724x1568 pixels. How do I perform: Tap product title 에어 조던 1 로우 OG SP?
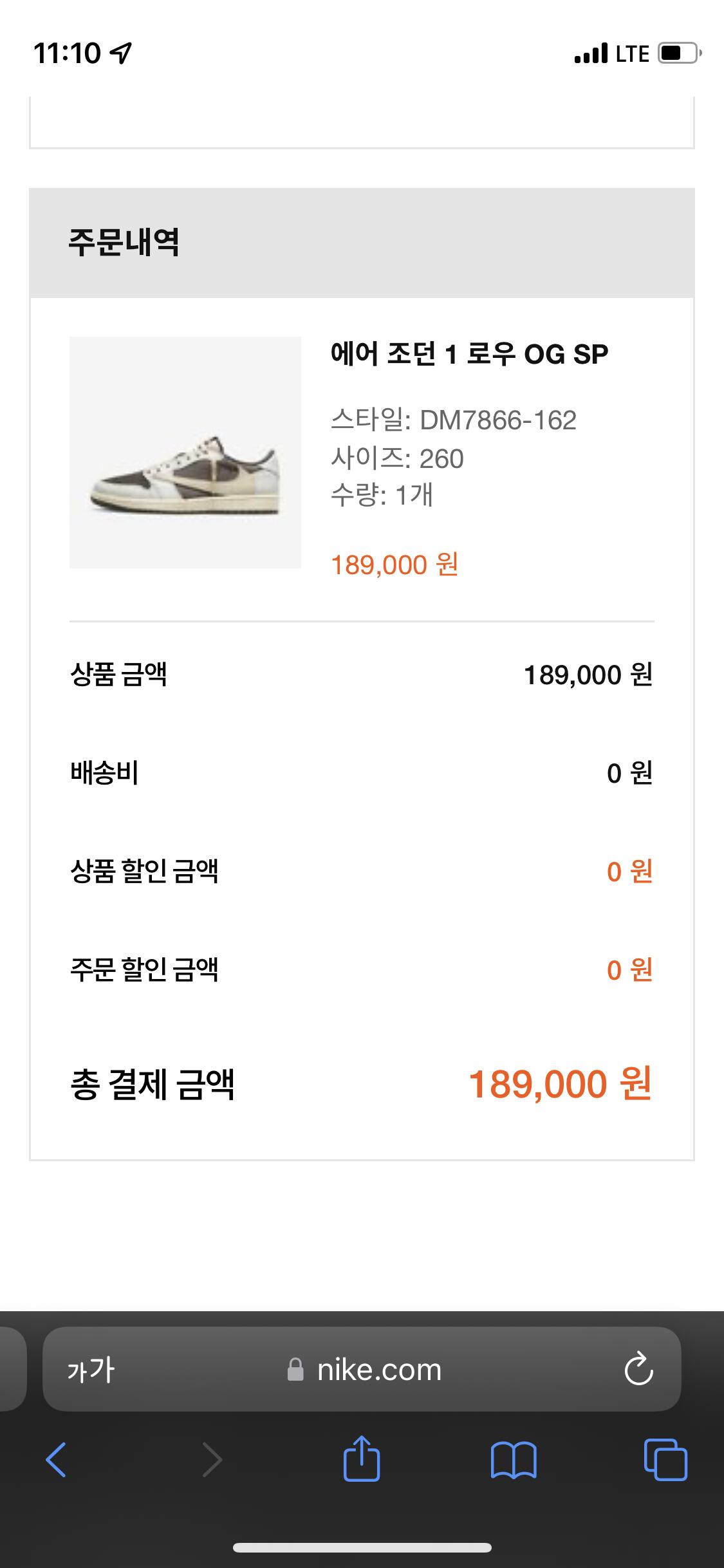[x=469, y=354]
